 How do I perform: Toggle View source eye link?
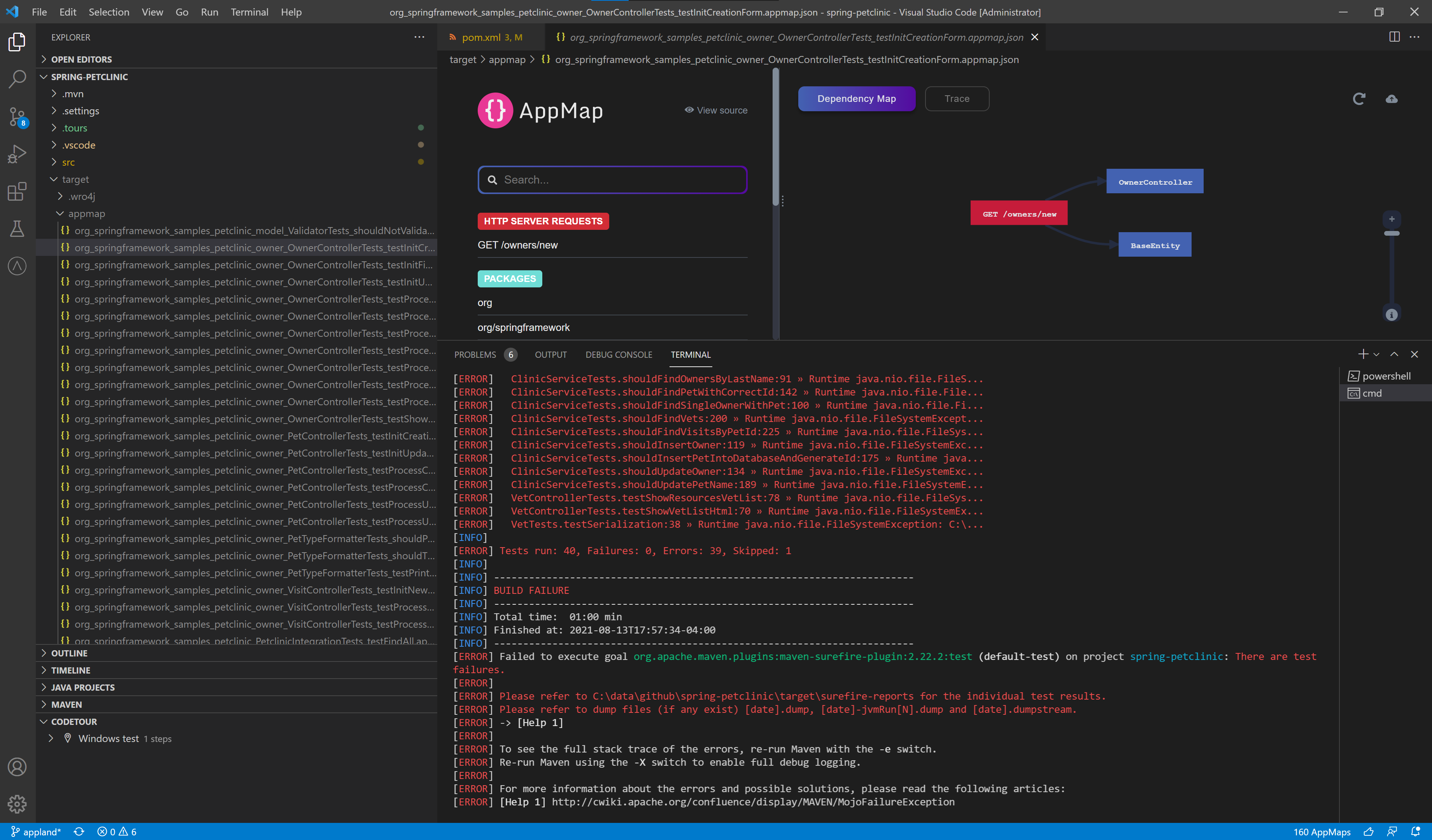point(715,110)
